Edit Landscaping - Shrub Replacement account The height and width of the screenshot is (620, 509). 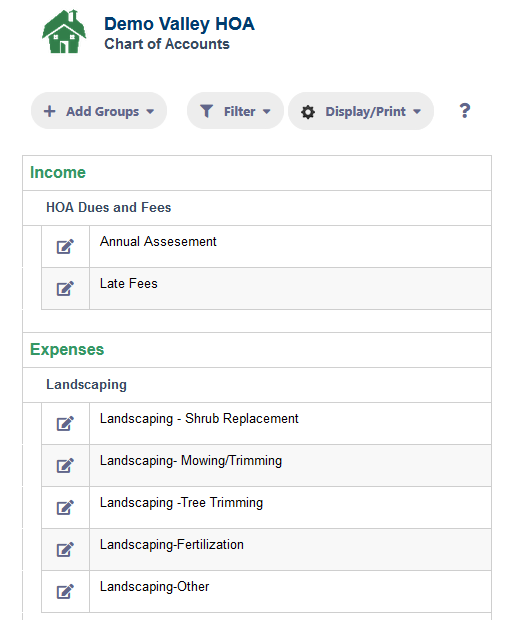[65, 423]
